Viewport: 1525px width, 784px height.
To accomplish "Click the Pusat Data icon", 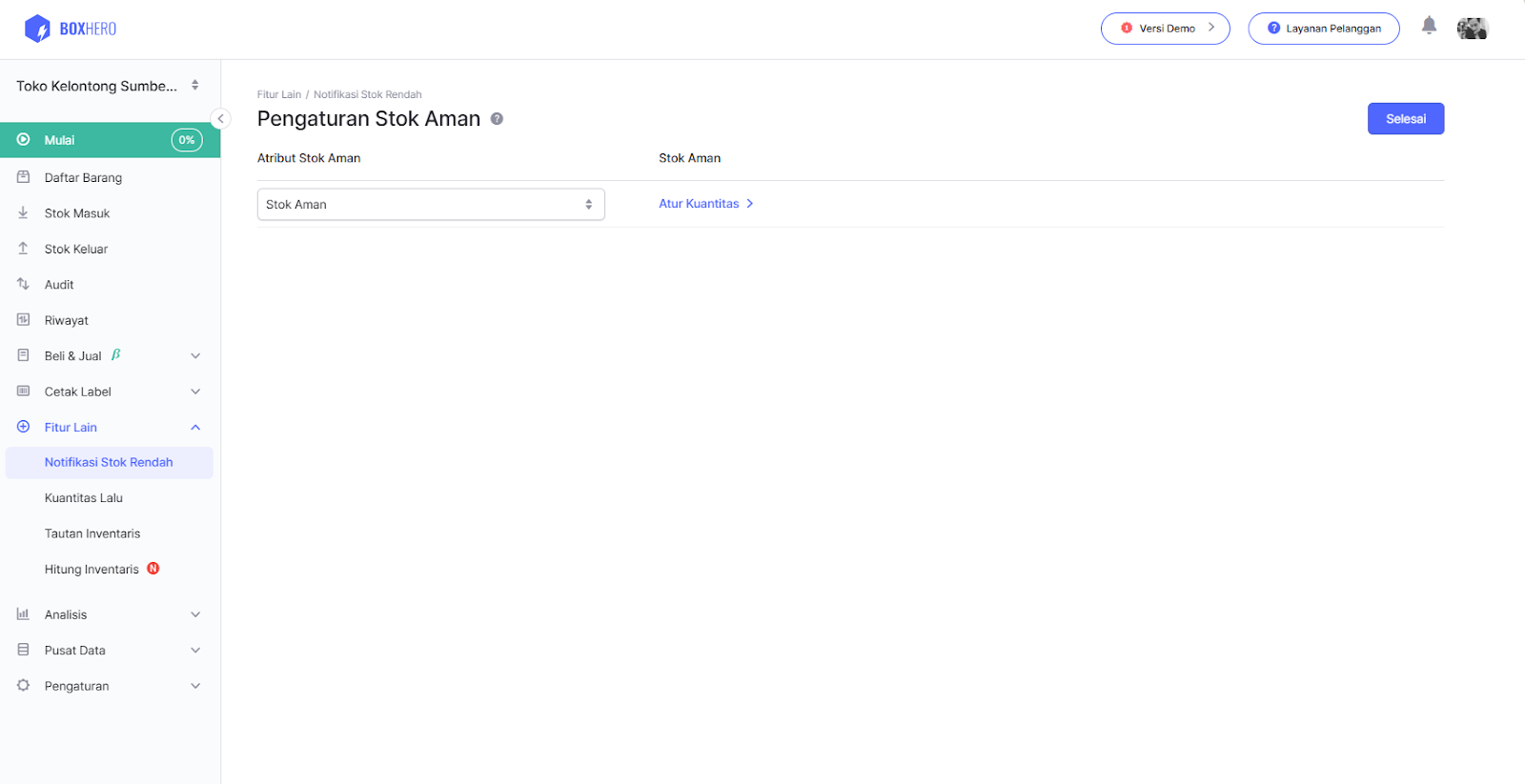I will [23, 650].
